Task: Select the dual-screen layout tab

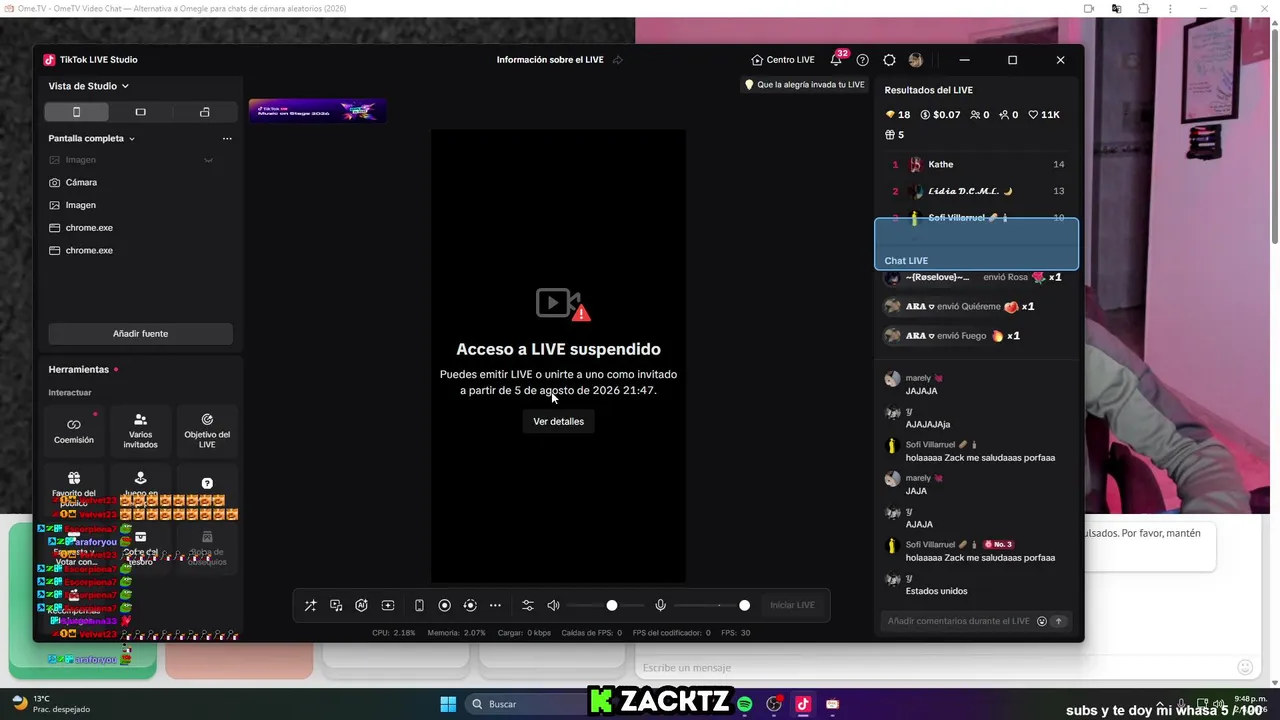Action: coord(204,112)
